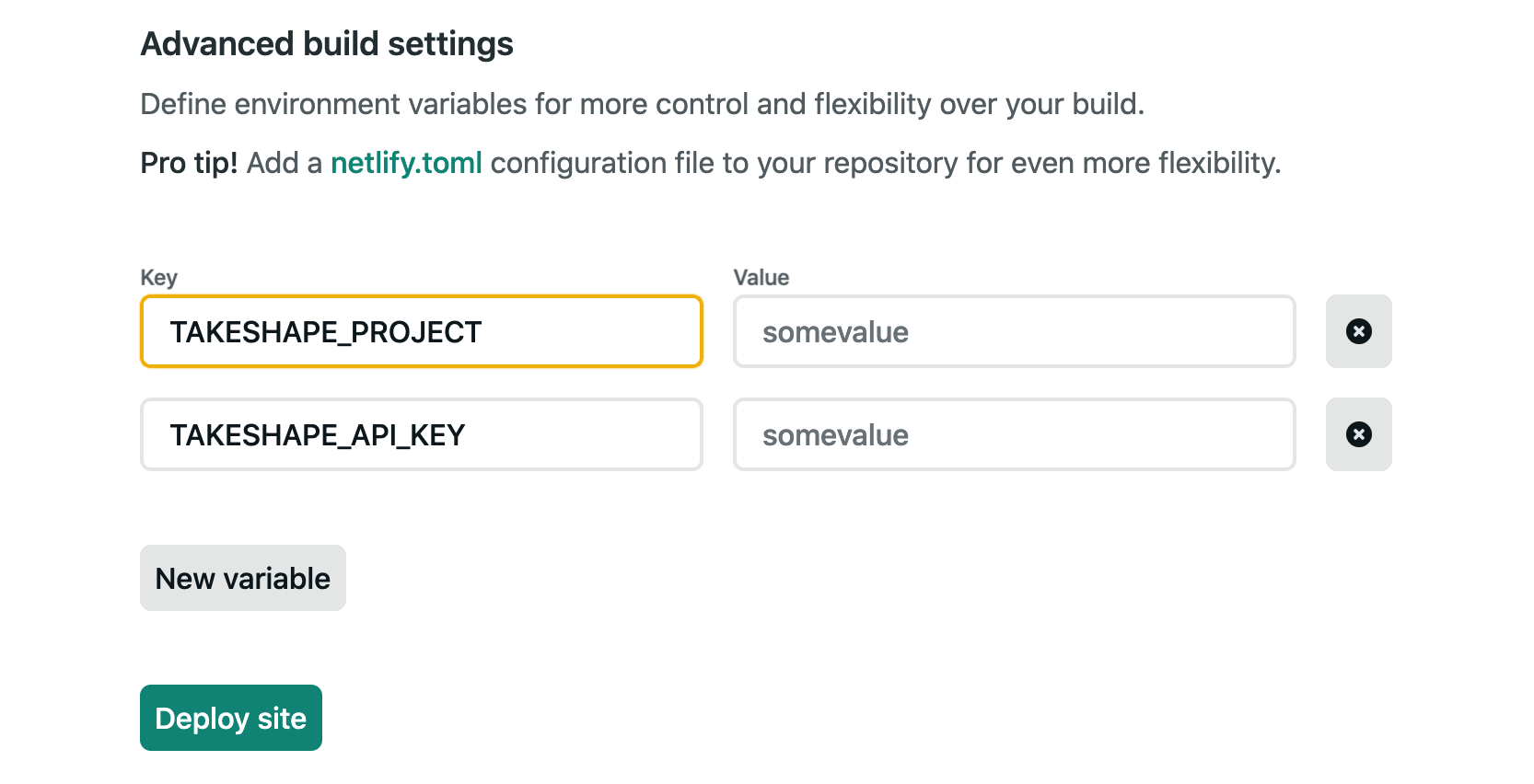Delete first env variable via x icon
The image size is (1534, 784).
pos(1358,331)
